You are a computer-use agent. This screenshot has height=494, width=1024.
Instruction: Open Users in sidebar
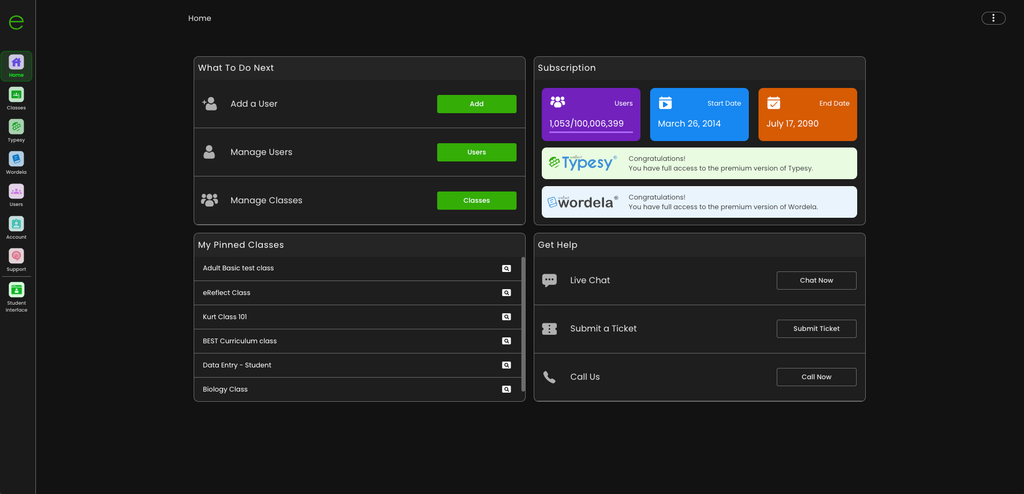(x=16, y=195)
